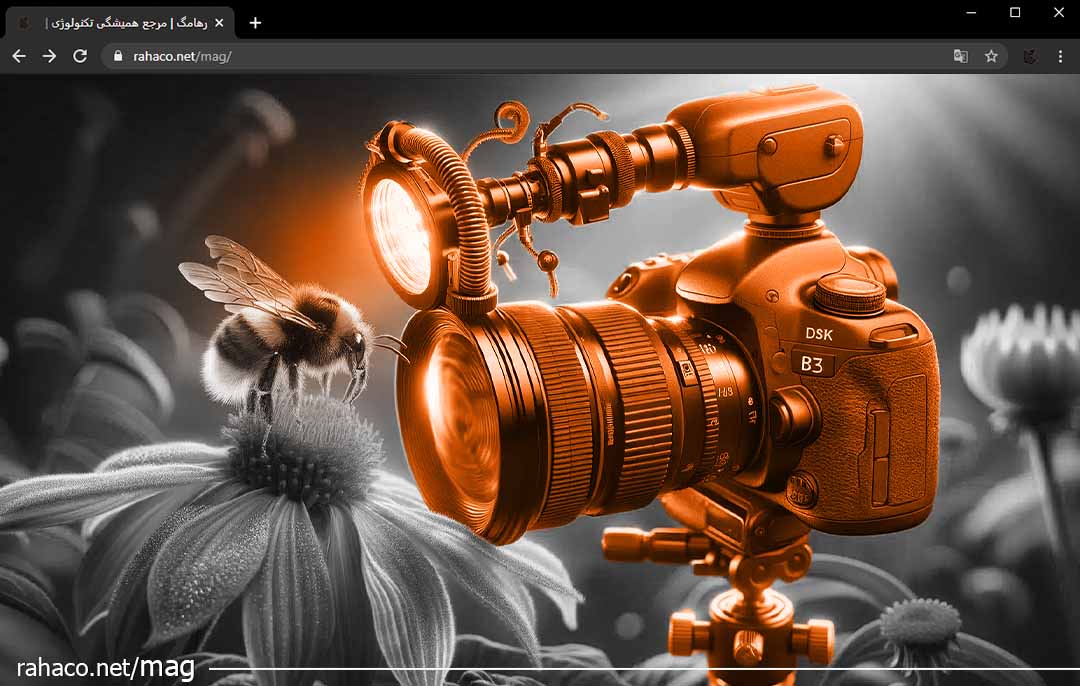
Task: Click the rahaco.net/mag text at bottom-left
Action: pyautogui.click(x=105, y=667)
